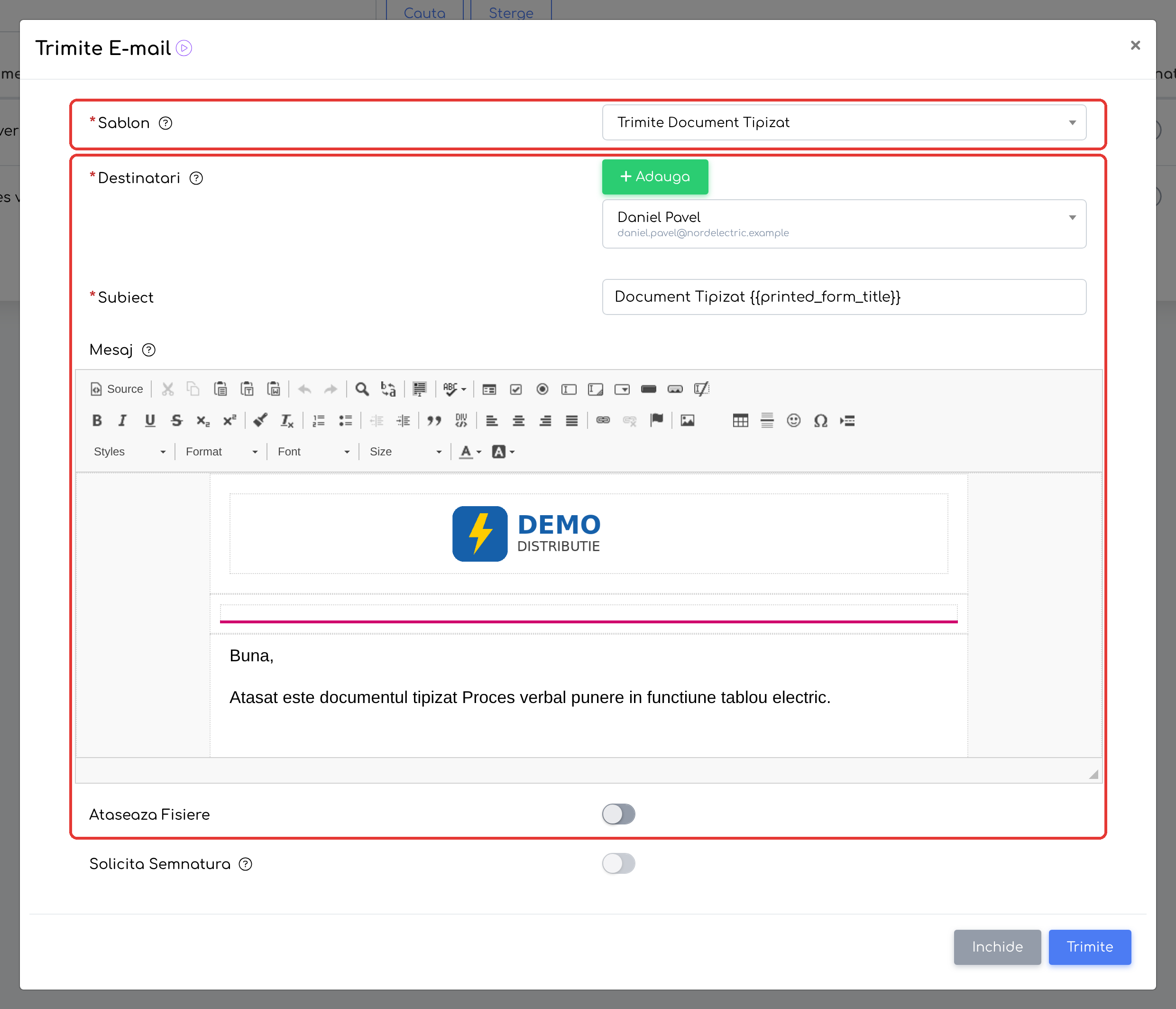
Task: Justify the text alignment
Action: coord(571,421)
